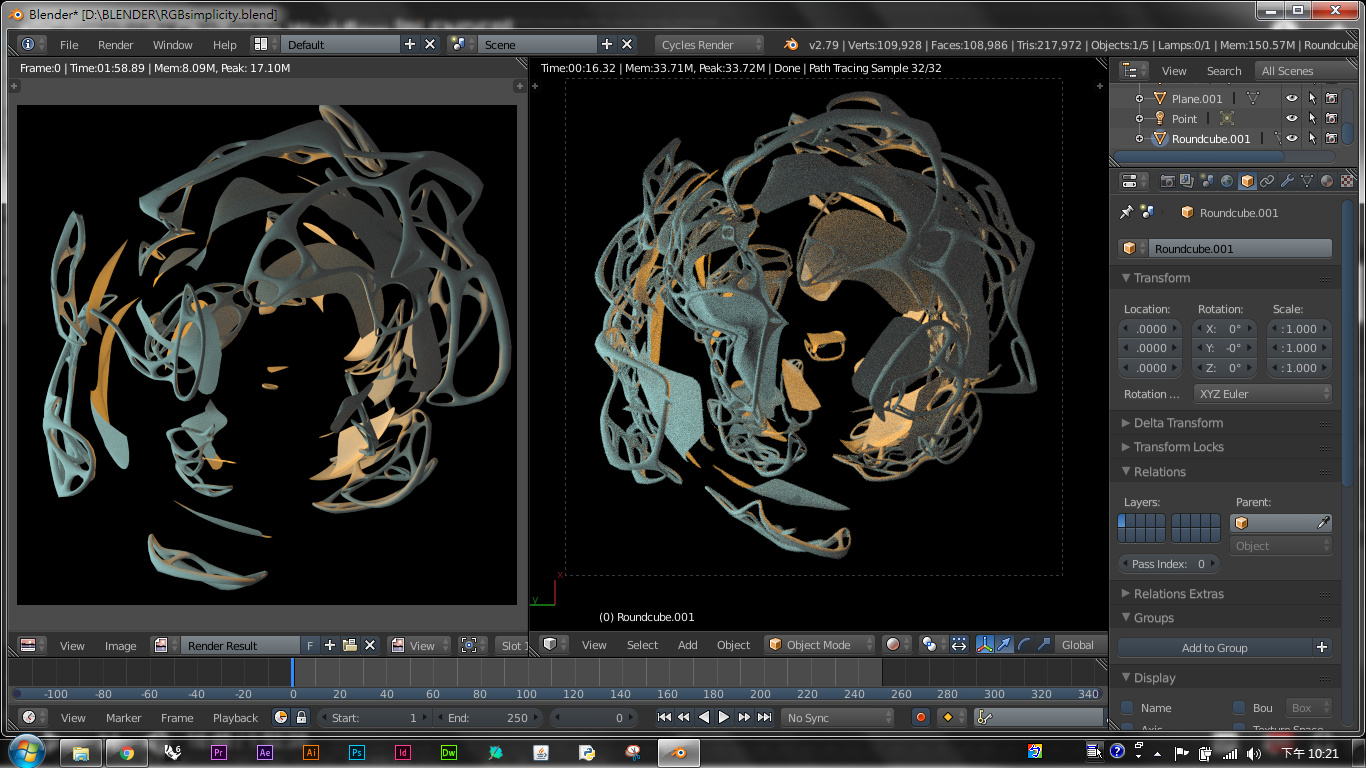Open the No Sync playback dropdown
The image size is (1366, 768).
pos(838,717)
